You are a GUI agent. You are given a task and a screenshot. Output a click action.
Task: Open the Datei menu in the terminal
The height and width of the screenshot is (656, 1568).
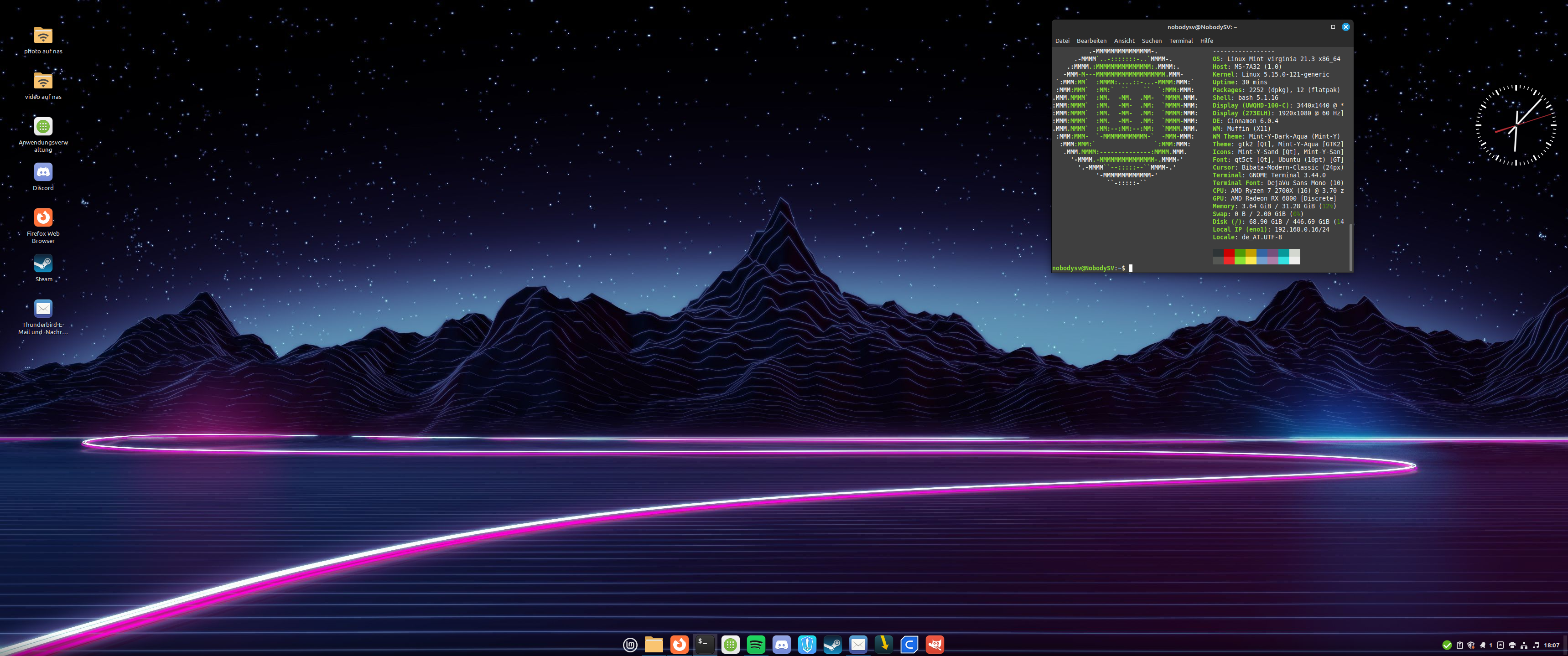tap(1062, 41)
